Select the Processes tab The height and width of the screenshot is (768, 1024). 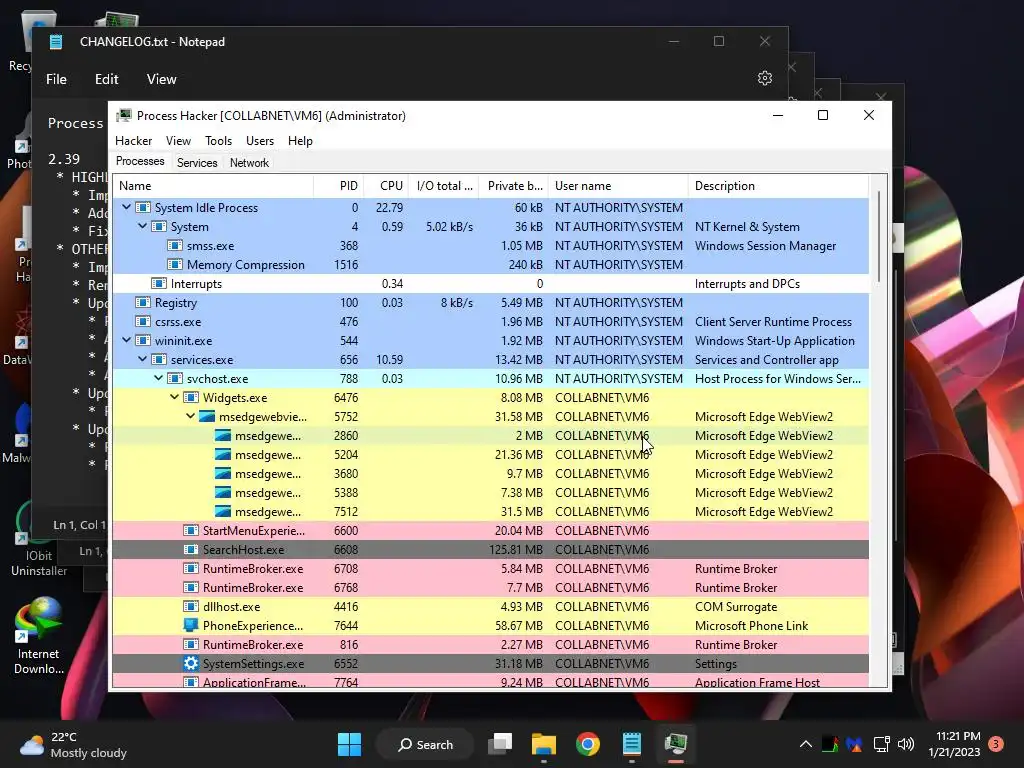pos(140,161)
